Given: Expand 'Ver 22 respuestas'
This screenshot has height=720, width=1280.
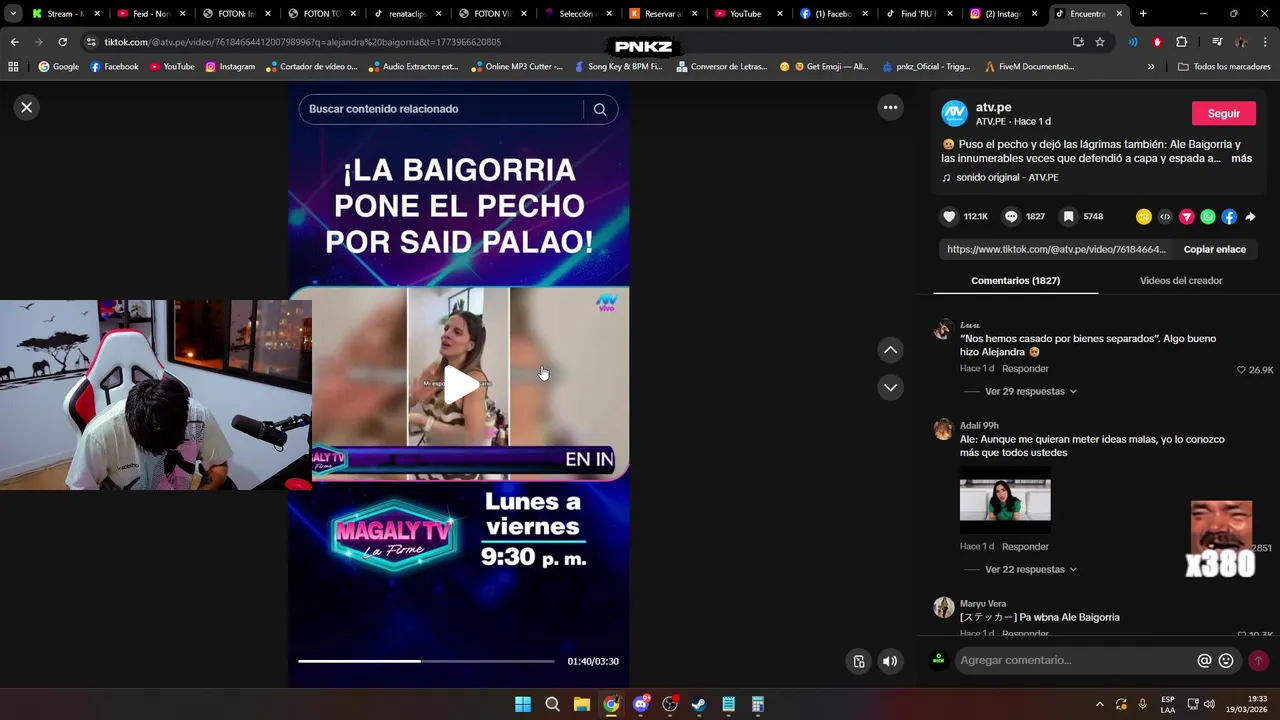Looking at the screenshot, I should coord(1030,569).
